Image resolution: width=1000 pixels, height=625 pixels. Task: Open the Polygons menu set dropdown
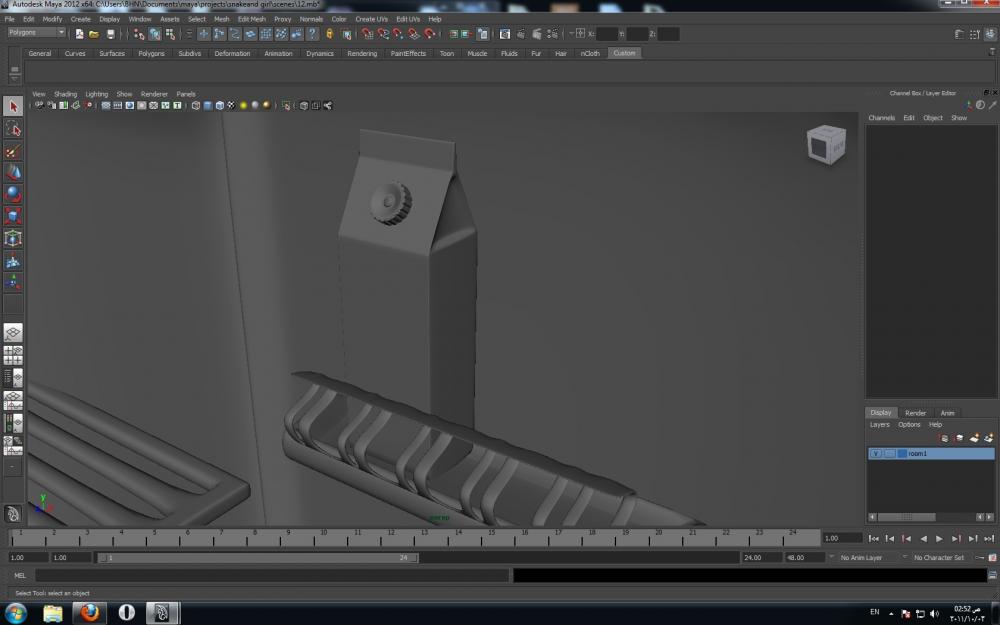click(x=36, y=33)
